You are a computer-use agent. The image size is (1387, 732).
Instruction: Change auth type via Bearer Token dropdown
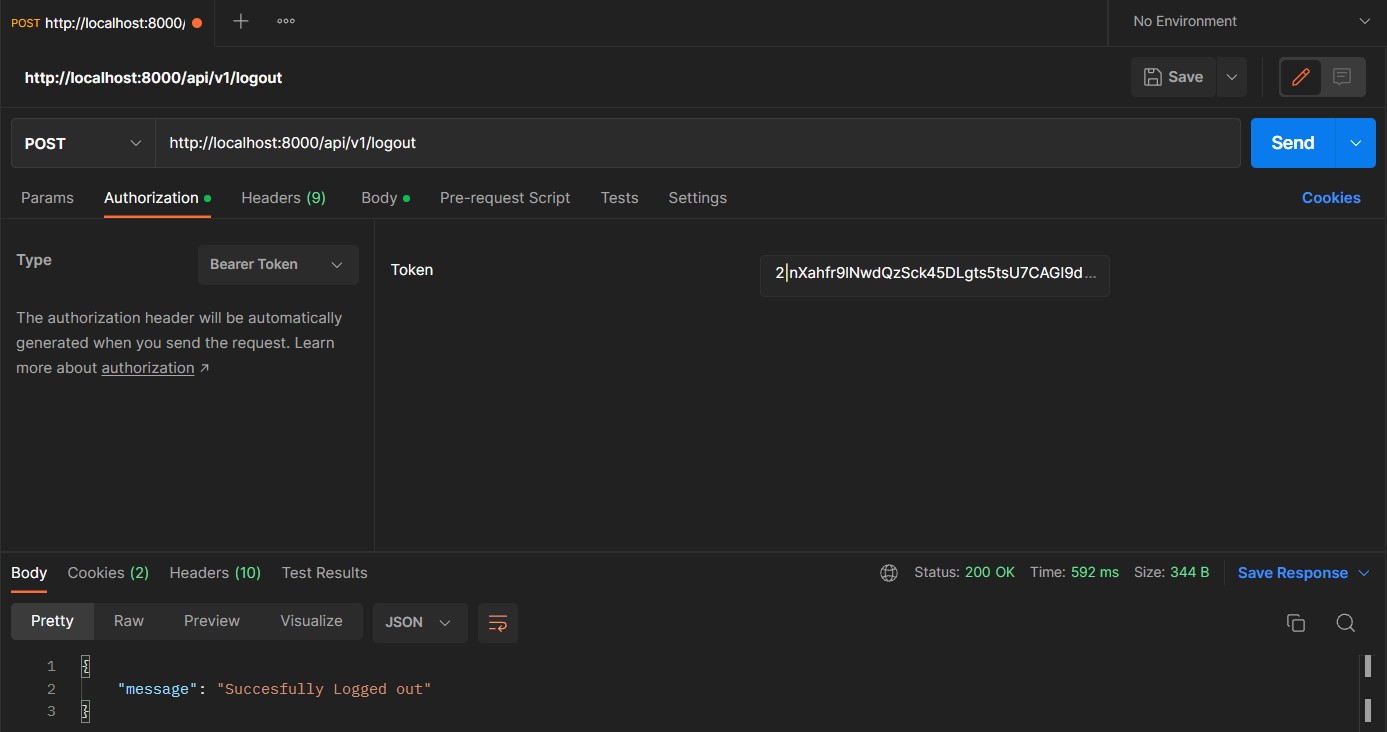coord(277,264)
